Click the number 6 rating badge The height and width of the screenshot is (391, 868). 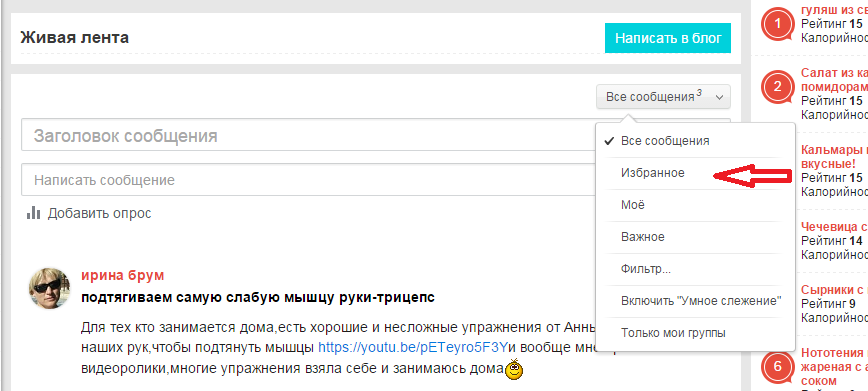(779, 367)
